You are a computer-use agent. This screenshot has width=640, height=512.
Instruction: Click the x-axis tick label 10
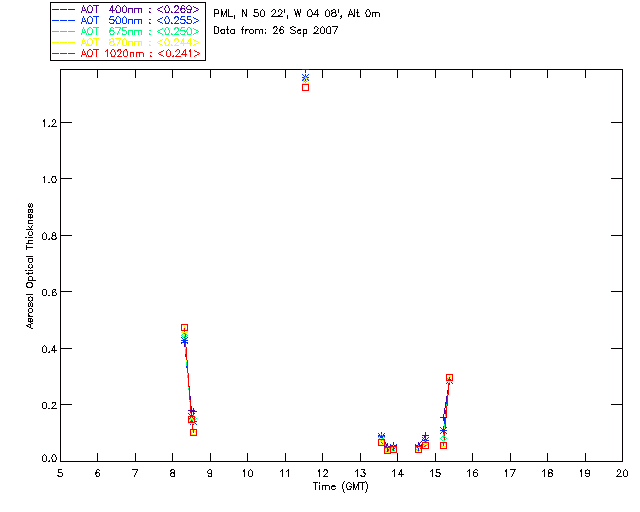point(247,473)
